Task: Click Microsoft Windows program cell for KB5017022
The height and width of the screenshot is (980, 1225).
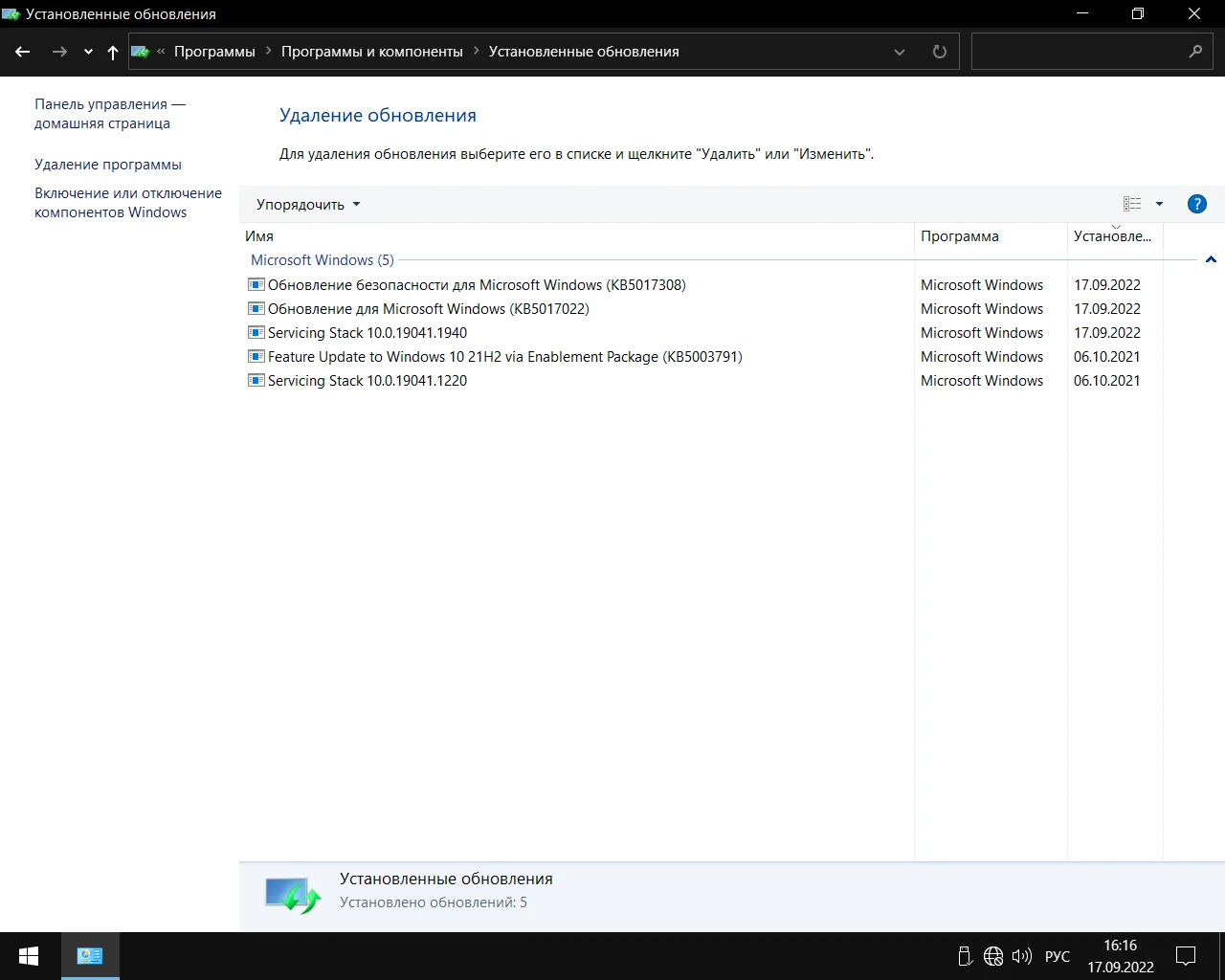Action: (982, 309)
